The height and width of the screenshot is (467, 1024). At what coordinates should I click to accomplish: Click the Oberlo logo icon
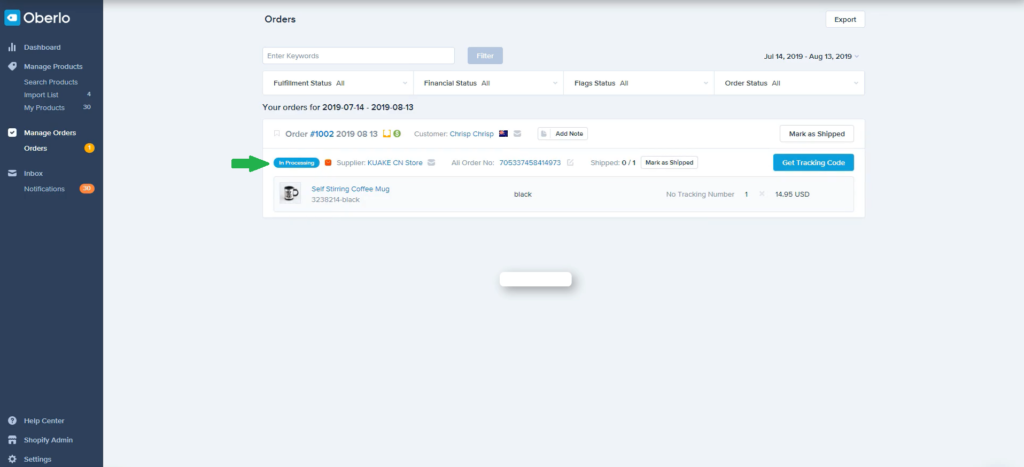point(12,18)
